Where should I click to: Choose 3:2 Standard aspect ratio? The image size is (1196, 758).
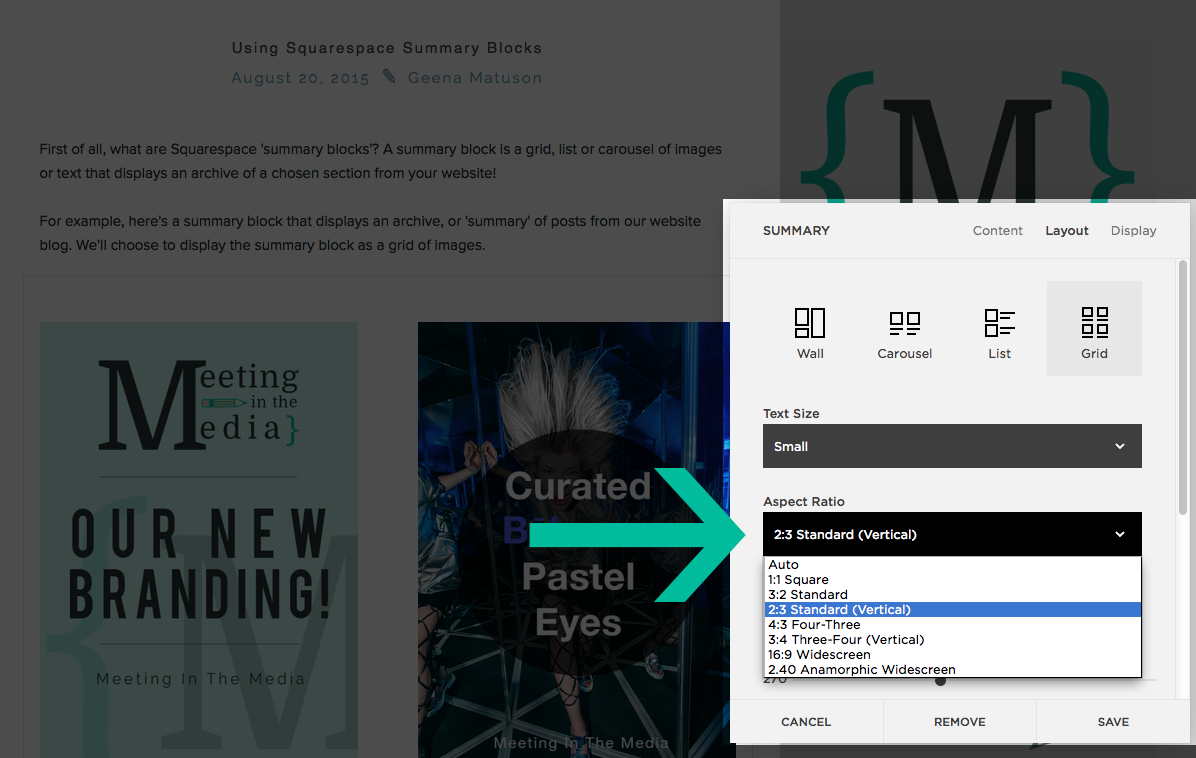(953, 594)
